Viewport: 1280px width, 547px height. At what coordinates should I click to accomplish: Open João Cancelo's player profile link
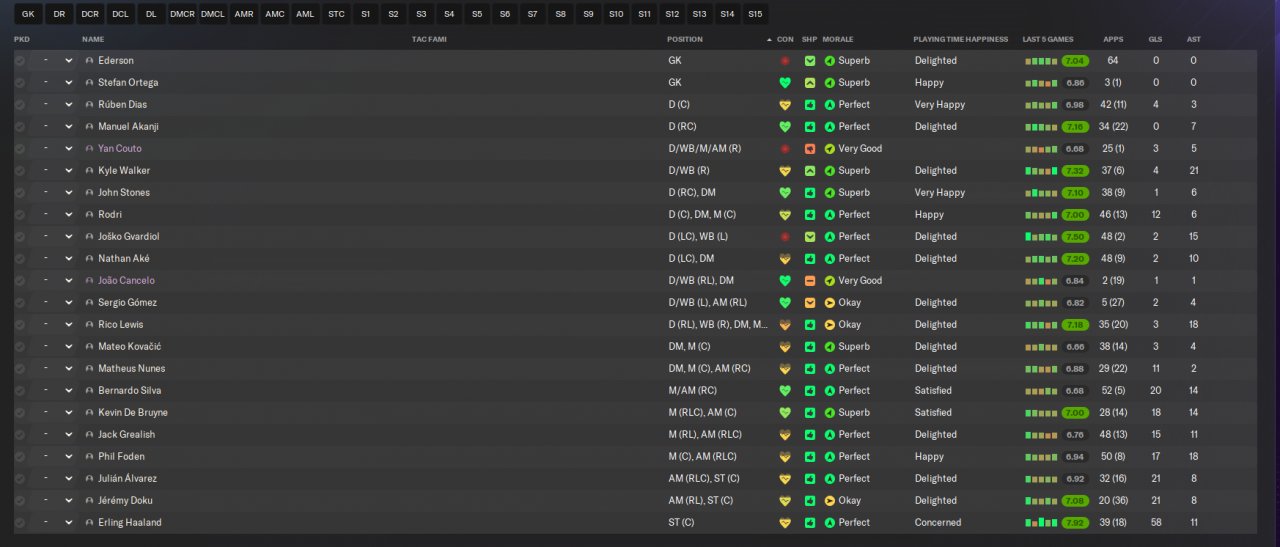pyautogui.click(x=126, y=281)
